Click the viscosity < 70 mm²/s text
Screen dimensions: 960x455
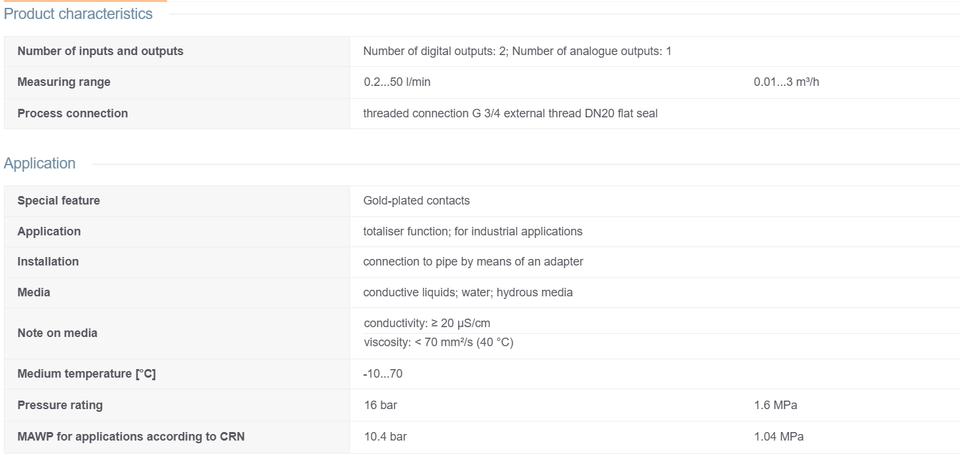point(438,342)
